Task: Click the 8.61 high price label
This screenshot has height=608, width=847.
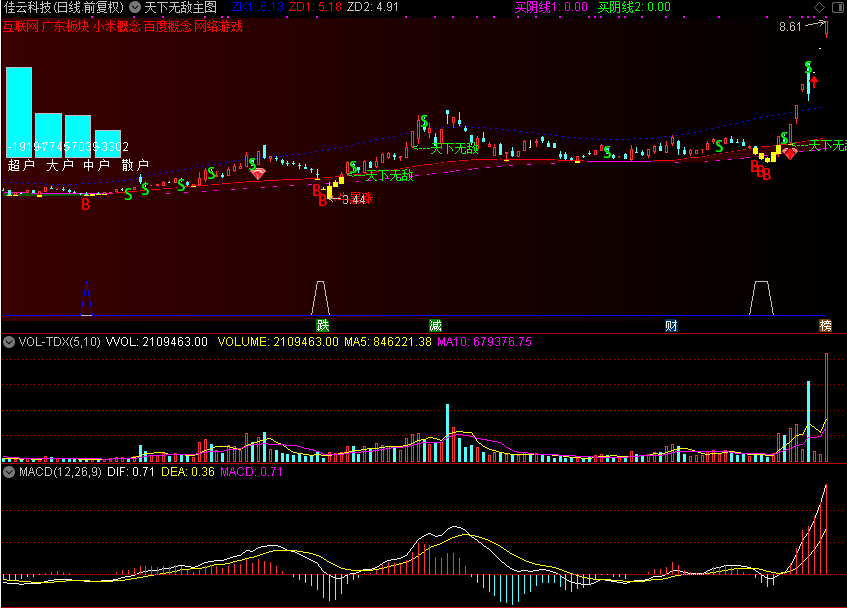Action: pyautogui.click(x=790, y=26)
